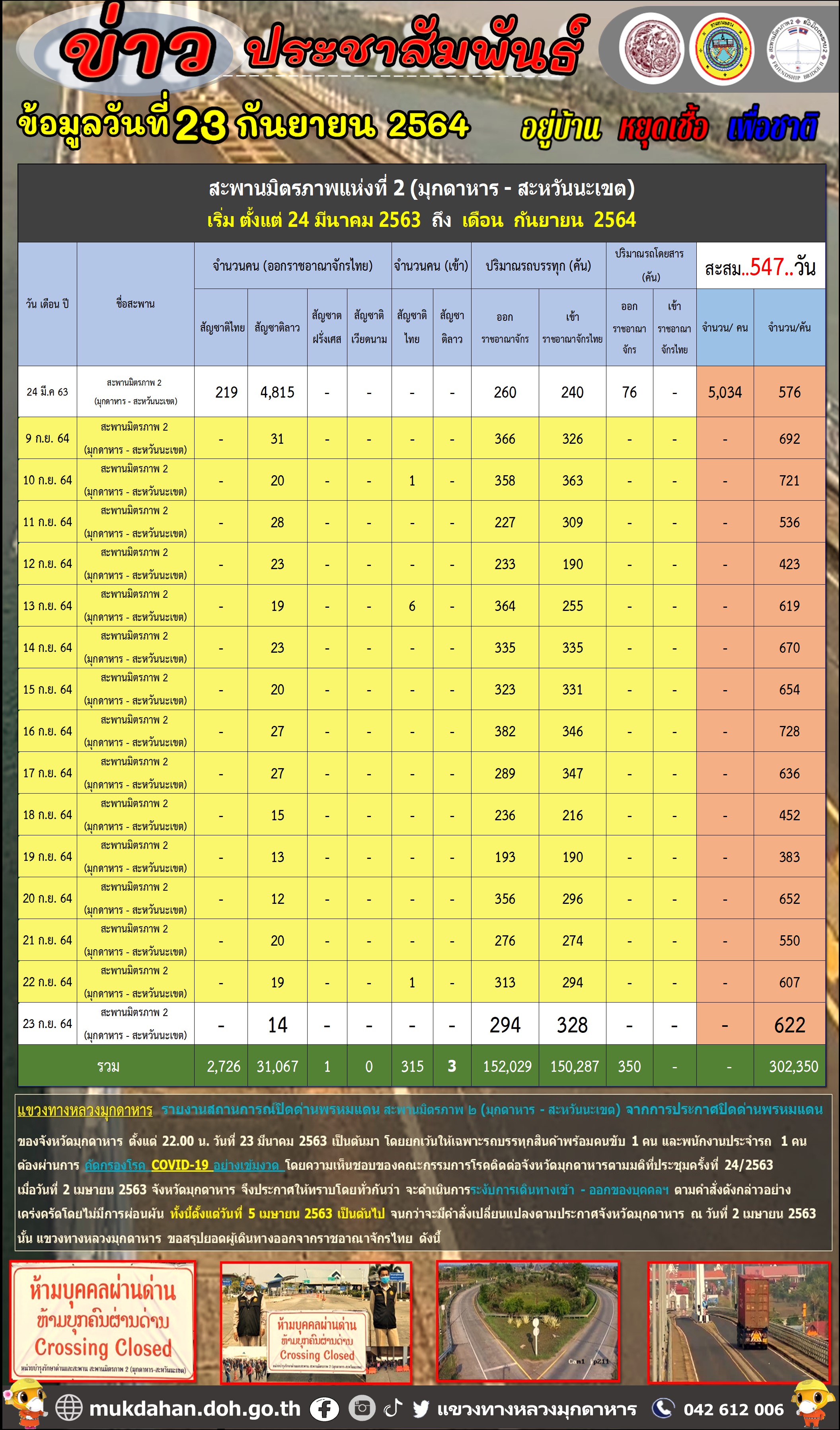840x1430 pixels.
Task: Click the COVID-19 underlined link text
Action: pos(180,1165)
